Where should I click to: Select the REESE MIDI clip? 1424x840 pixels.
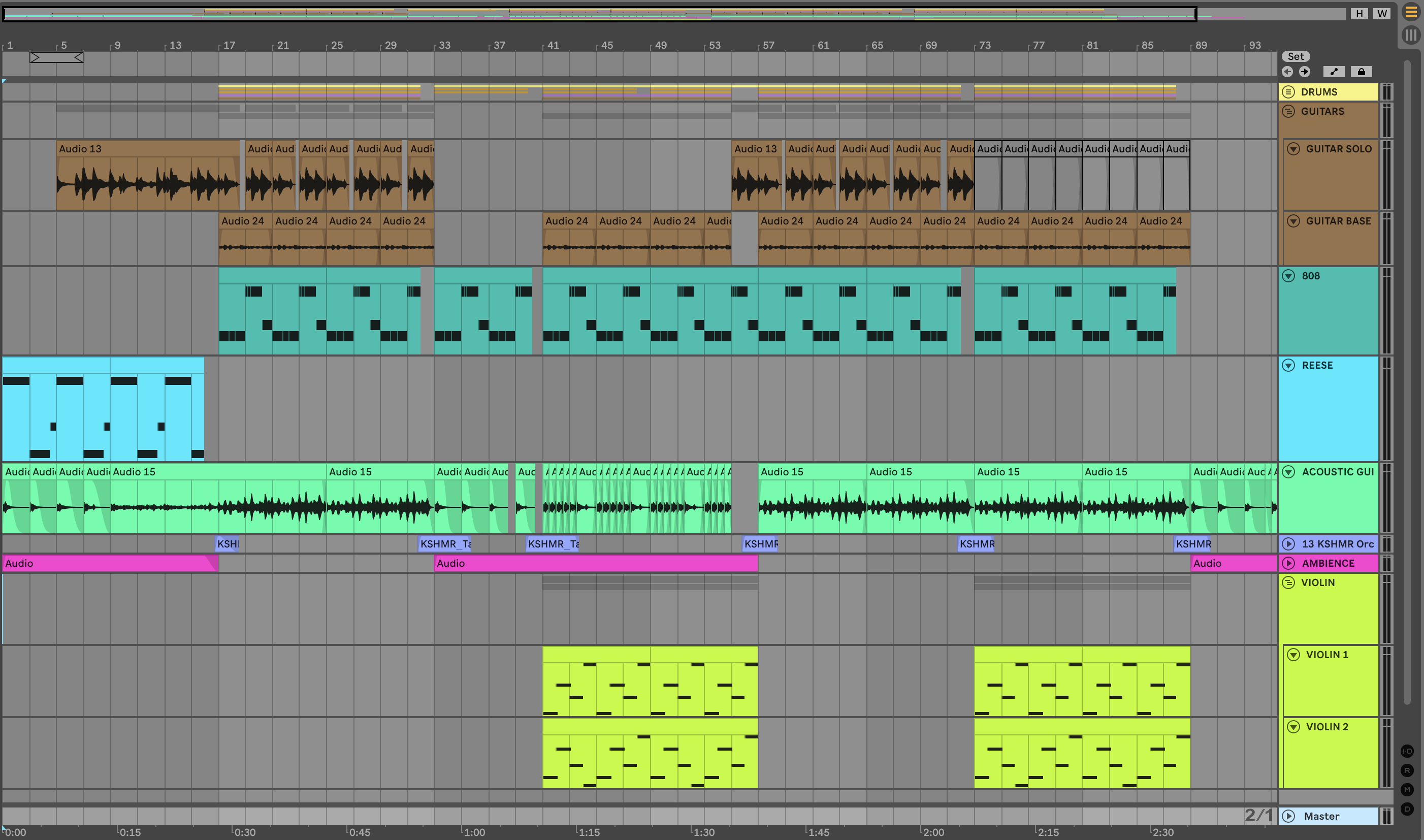[x=103, y=409]
